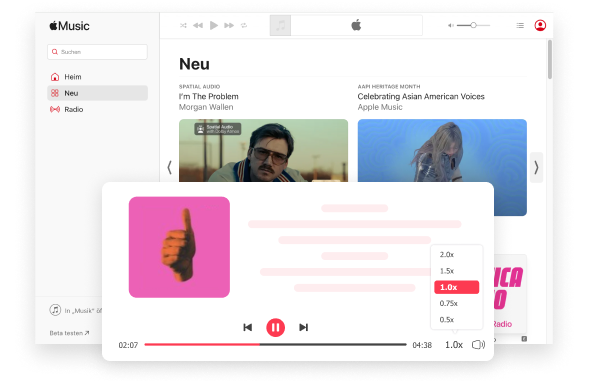Select 0.75x playback speed
Screen dimensions: 595x381
[456, 304]
